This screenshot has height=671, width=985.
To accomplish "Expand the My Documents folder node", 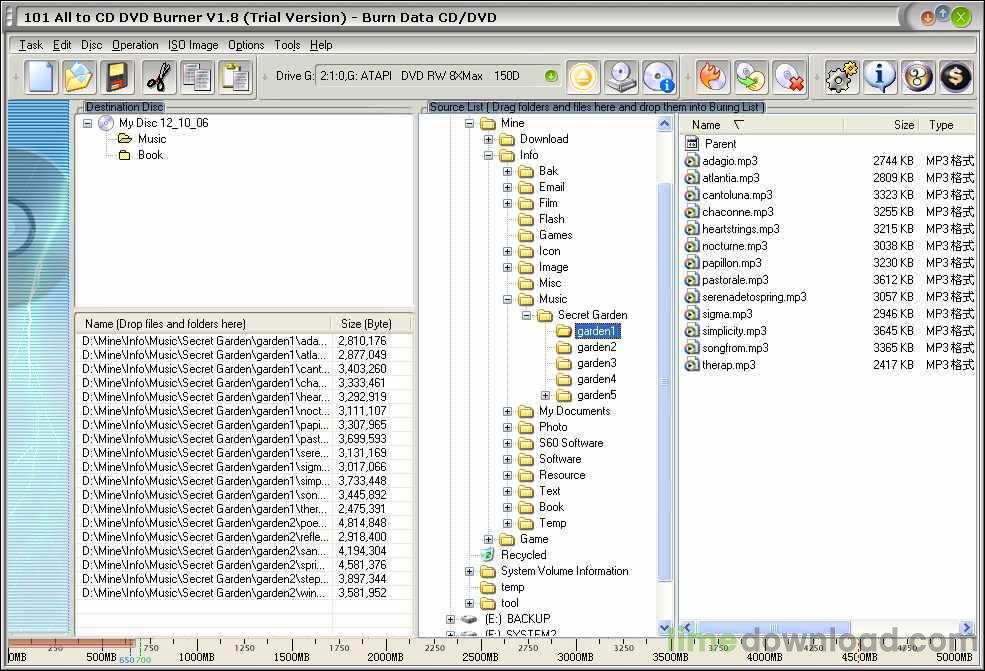I will [507, 411].
